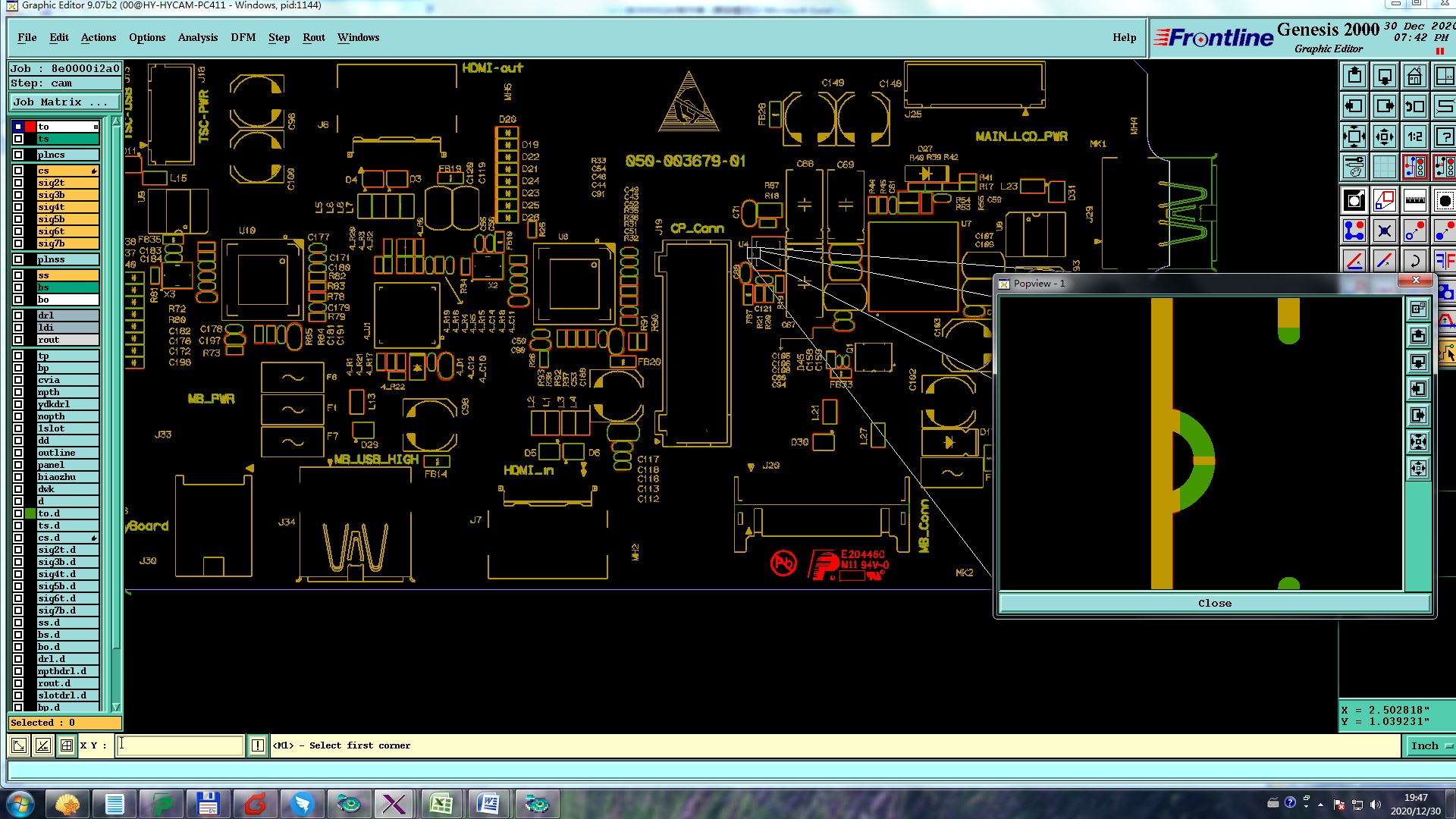The image size is (1456, 819).
Task: Open the Inch units dropdown
Action: click(x=1429, y=746)
